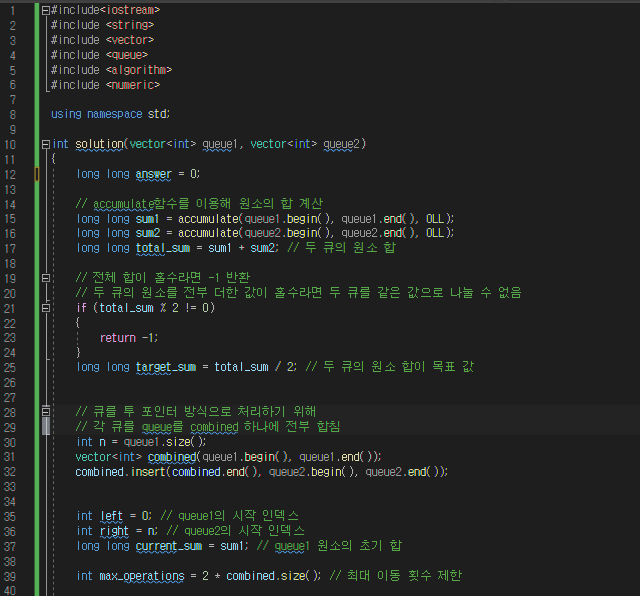Click line number 12 in the gutter

click(x=10, y=175)
